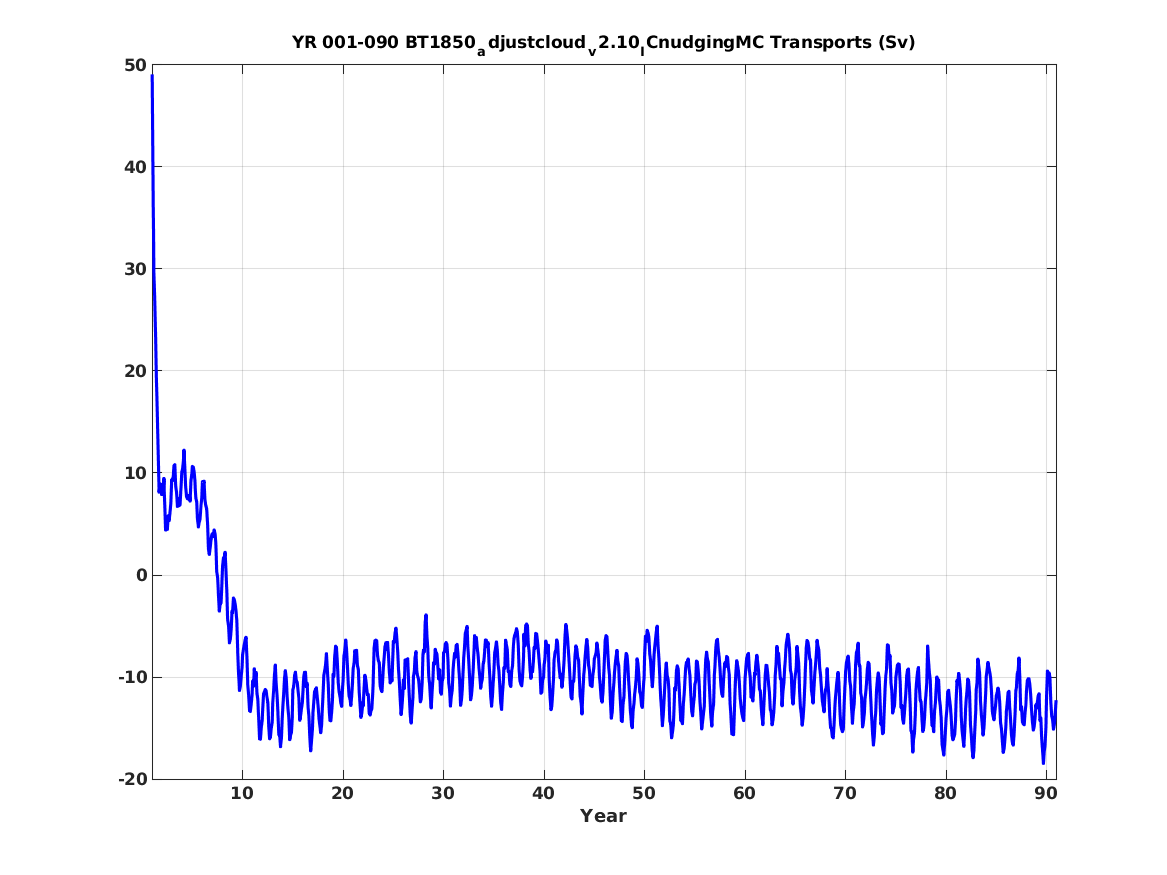Viewport: 1167px width, 875px height.
Task: Click x-axis tick label '20'
Action: [x=342, y=793]
